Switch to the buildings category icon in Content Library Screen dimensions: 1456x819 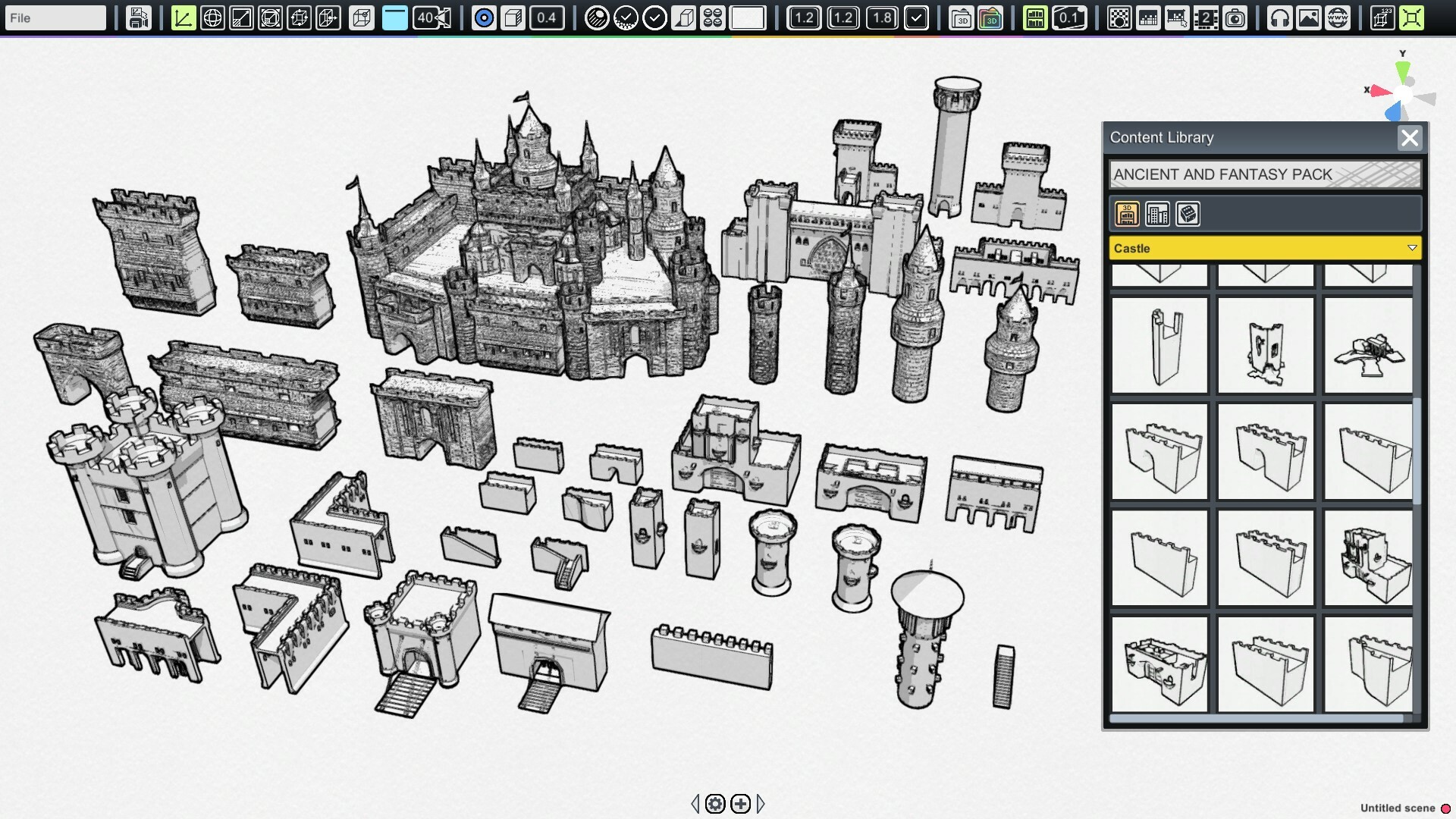point(1157,214)
